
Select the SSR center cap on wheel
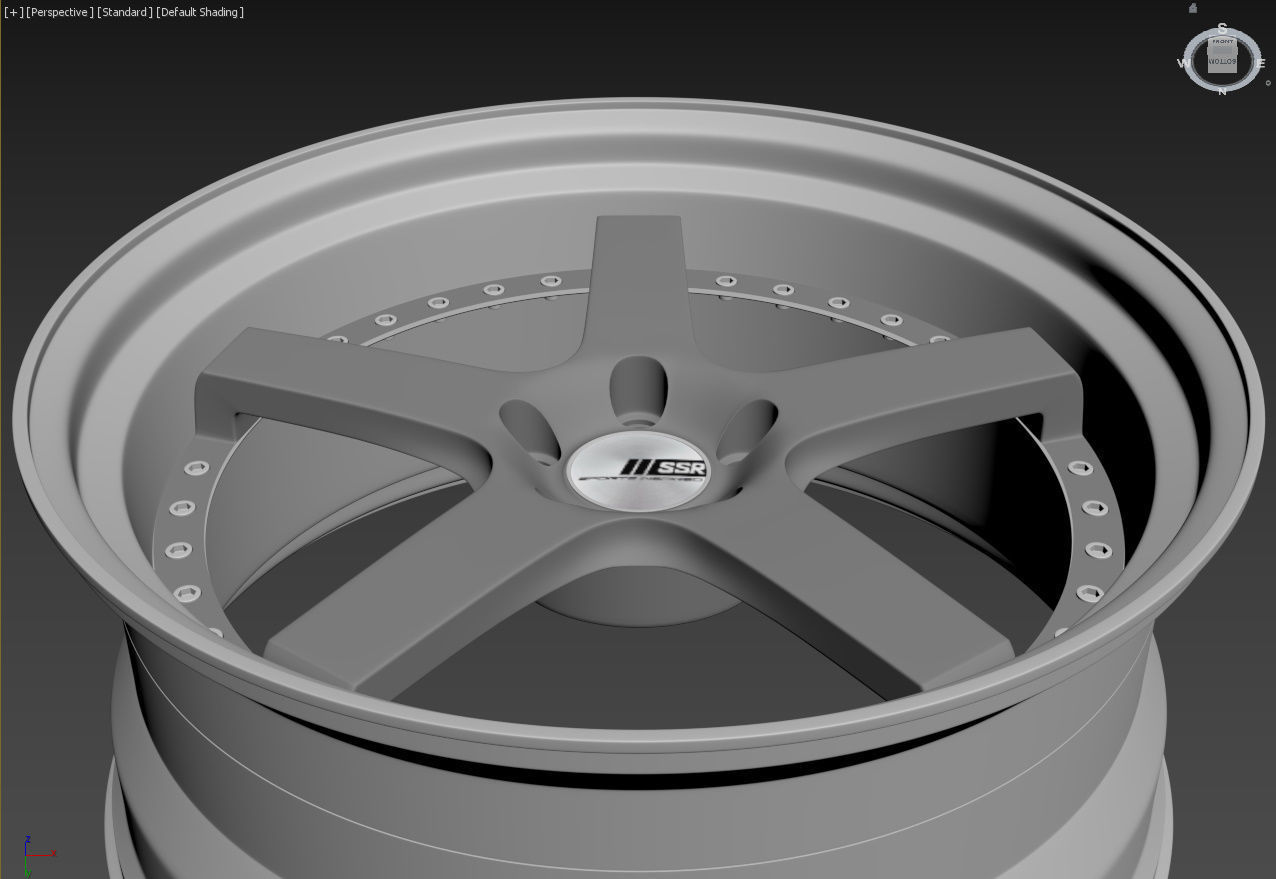pyautogui.click(x=638, y=470)
